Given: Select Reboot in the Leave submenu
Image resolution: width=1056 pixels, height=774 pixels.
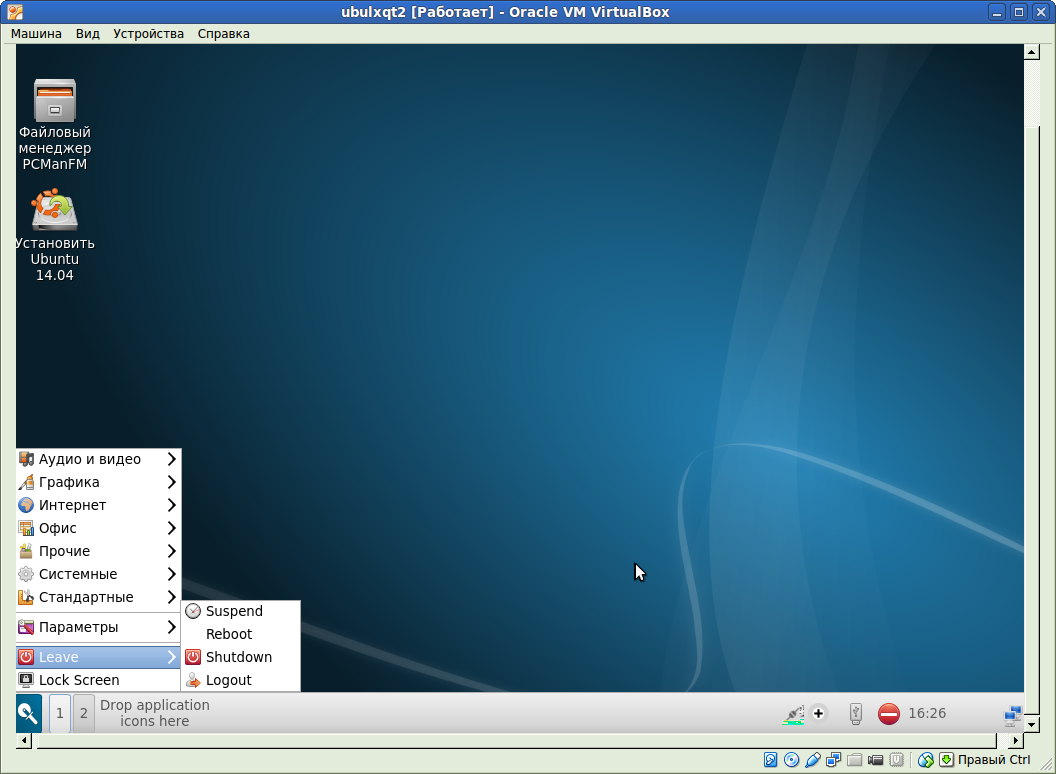Looking at the screenshot, I should pos(240,634).
